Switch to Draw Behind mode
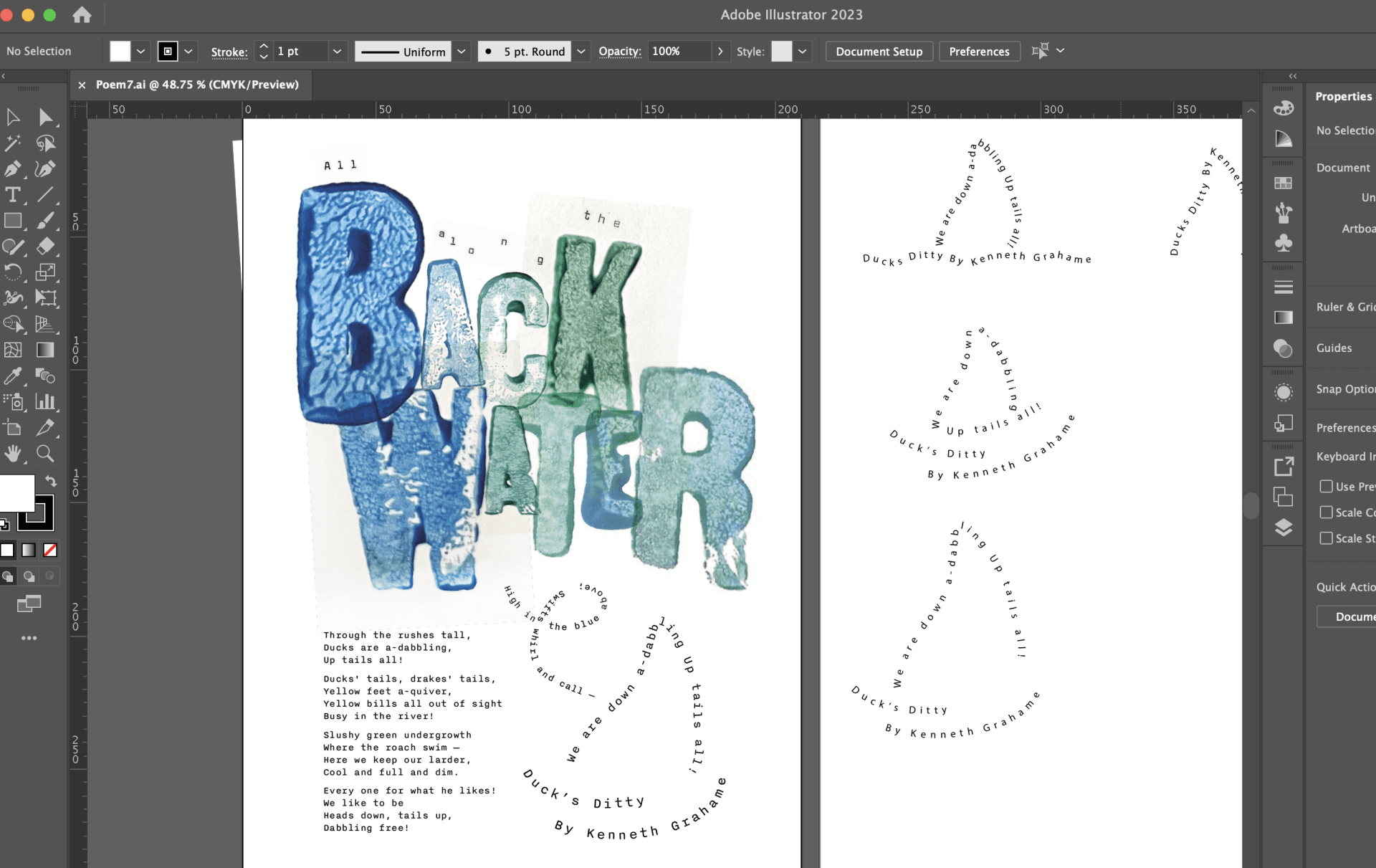 tap(29, 576)
